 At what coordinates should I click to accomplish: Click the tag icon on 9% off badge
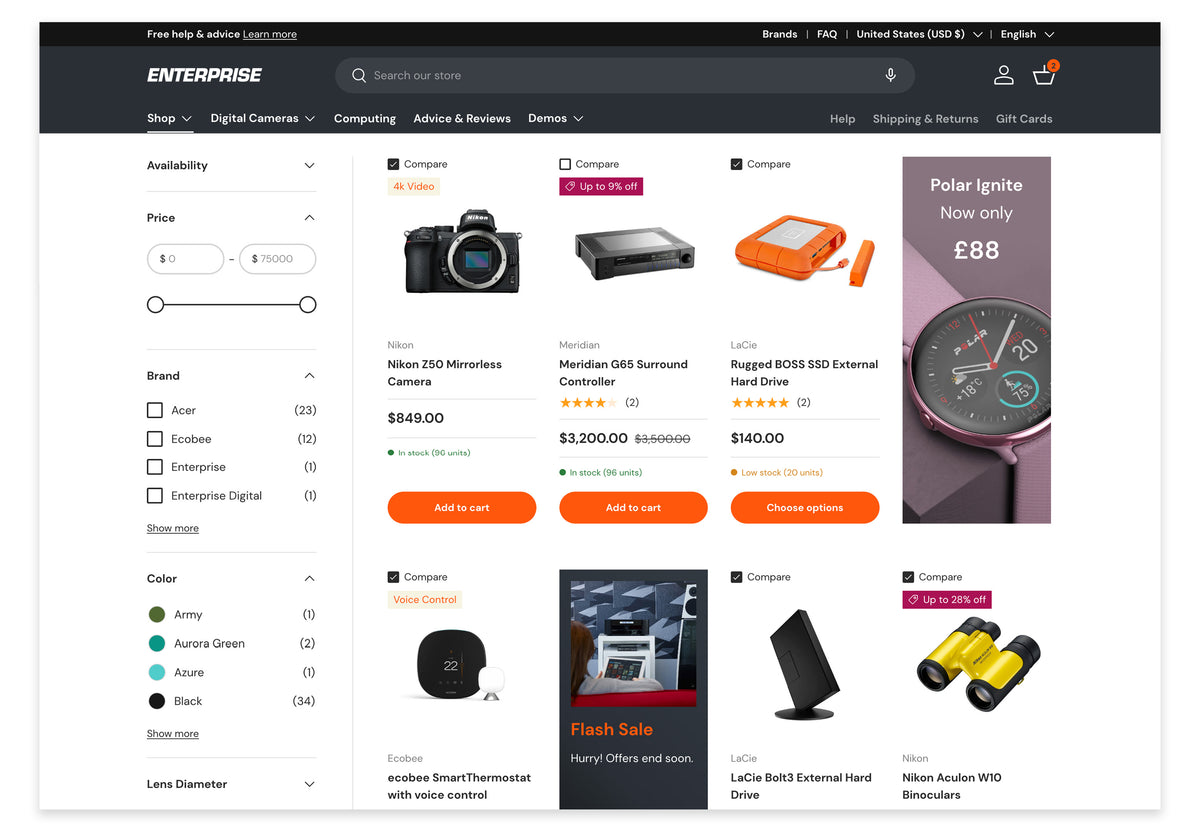coord(570,186)
